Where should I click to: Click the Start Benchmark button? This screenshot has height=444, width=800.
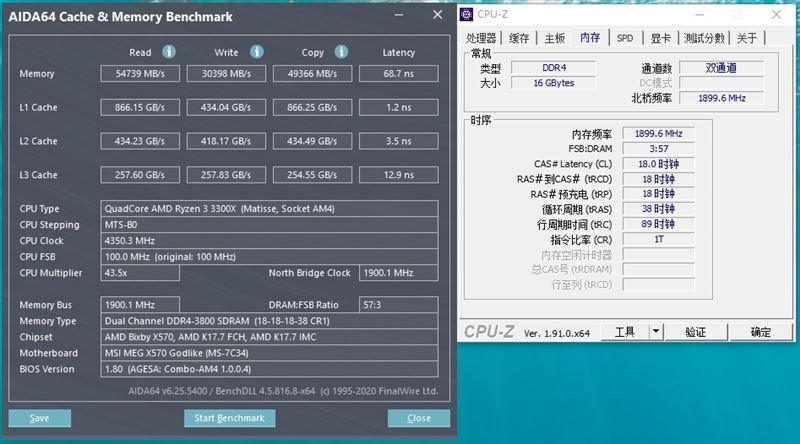[x=230, y=418]
